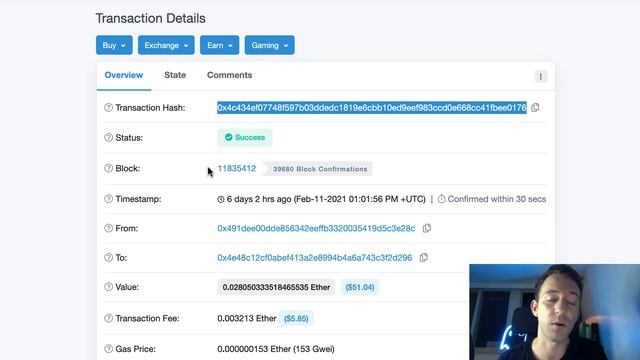
Task: Click help icon beside Block
Action: 108,168
